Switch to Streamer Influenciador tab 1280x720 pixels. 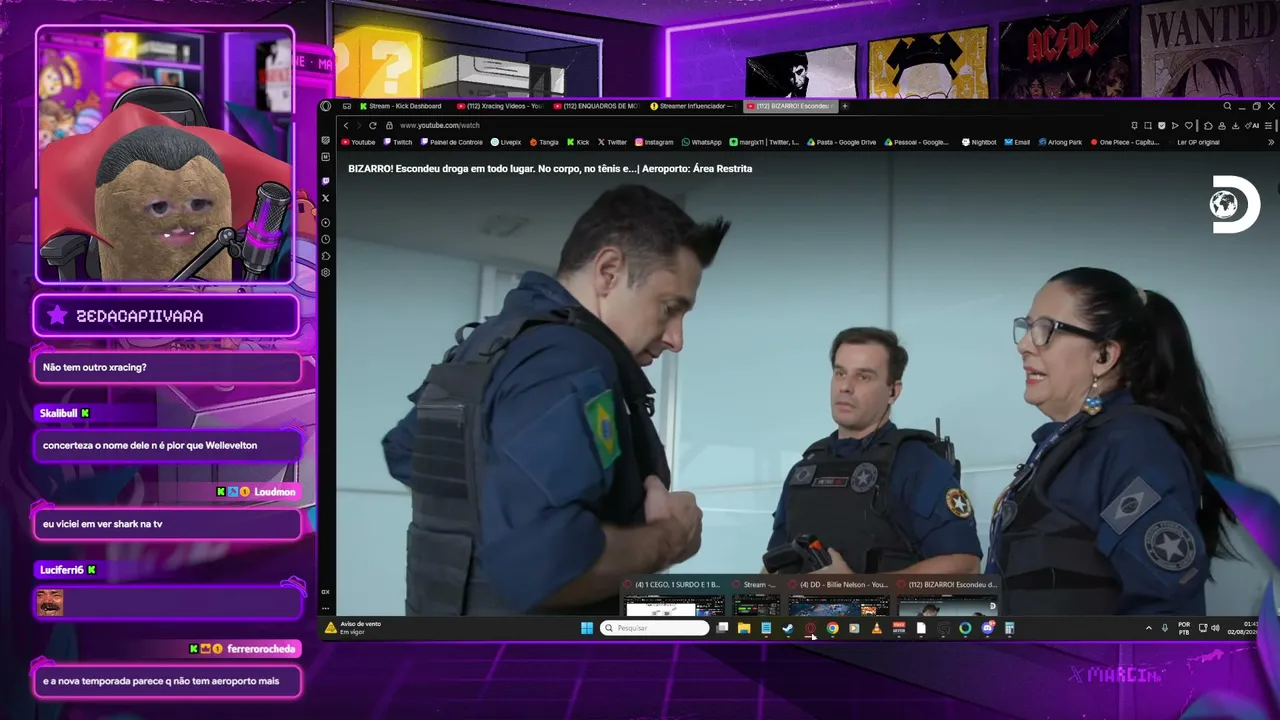[x=693, y=106]
